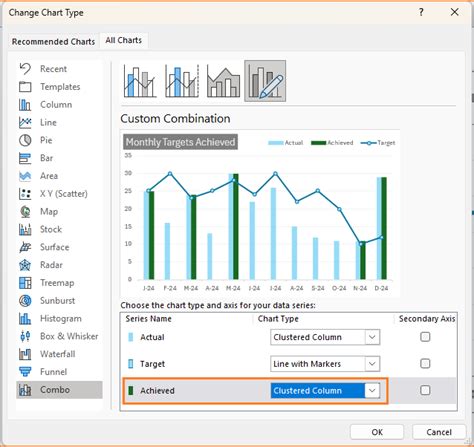Click the Actual series color swatch
Screen dimensions: 474x447
131,337
